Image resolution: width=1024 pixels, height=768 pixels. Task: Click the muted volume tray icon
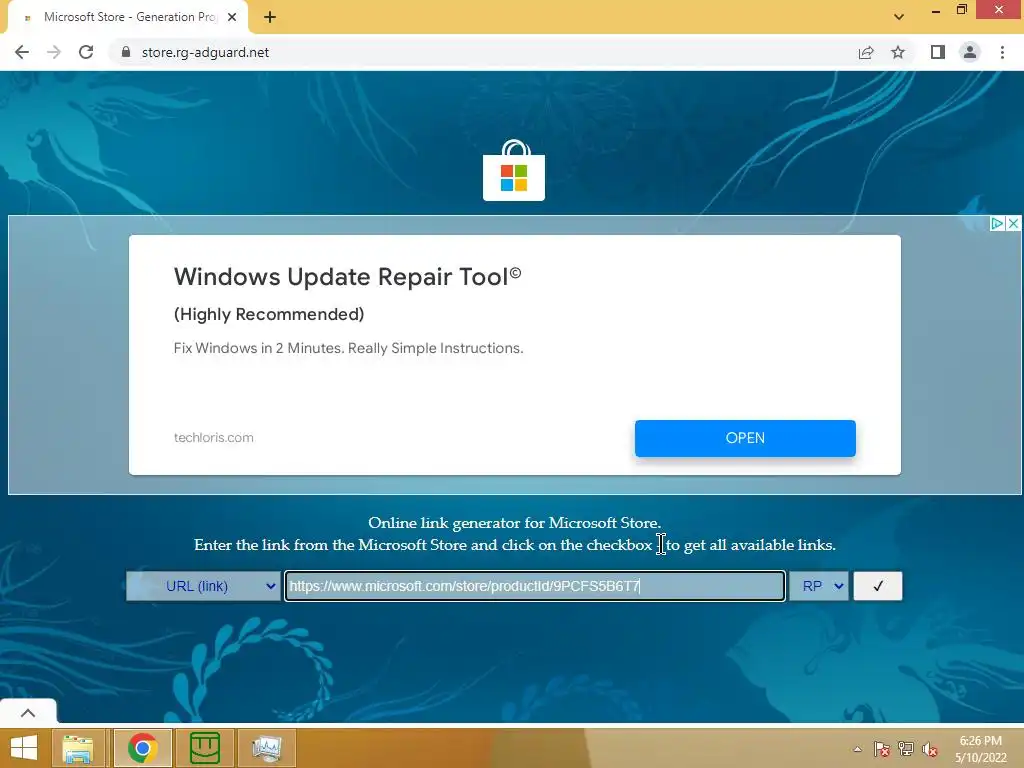(929, 749)
